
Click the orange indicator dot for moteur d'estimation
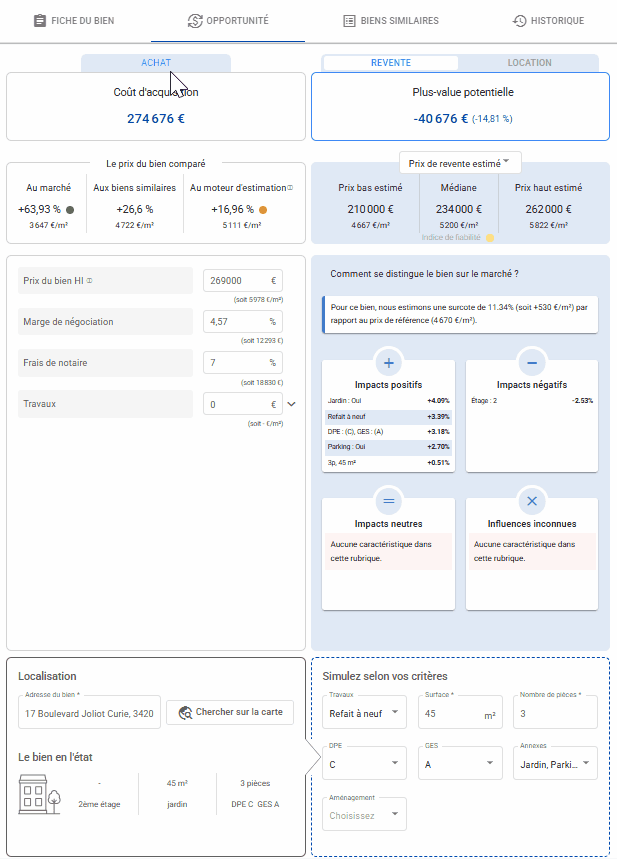(x=263, y=210)
